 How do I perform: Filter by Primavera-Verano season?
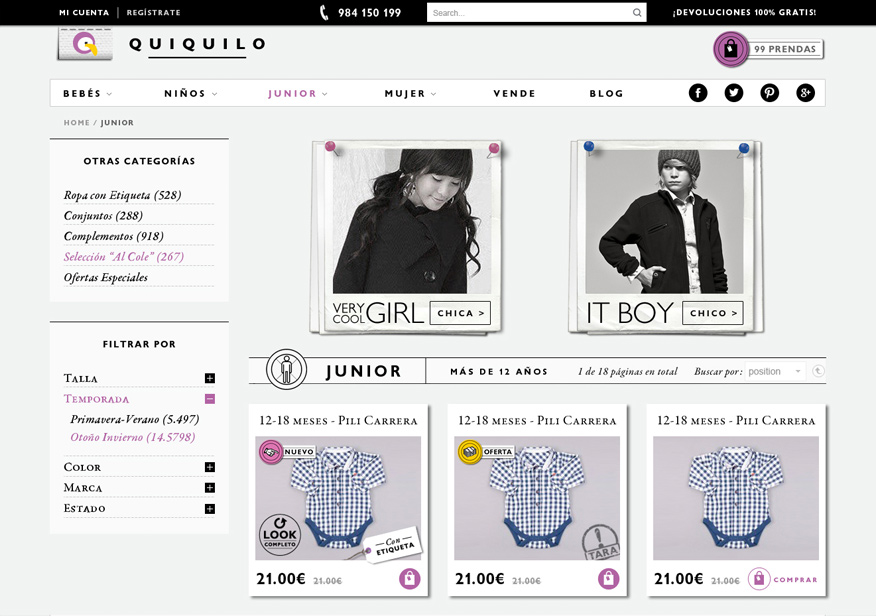(x=135, y=419)
